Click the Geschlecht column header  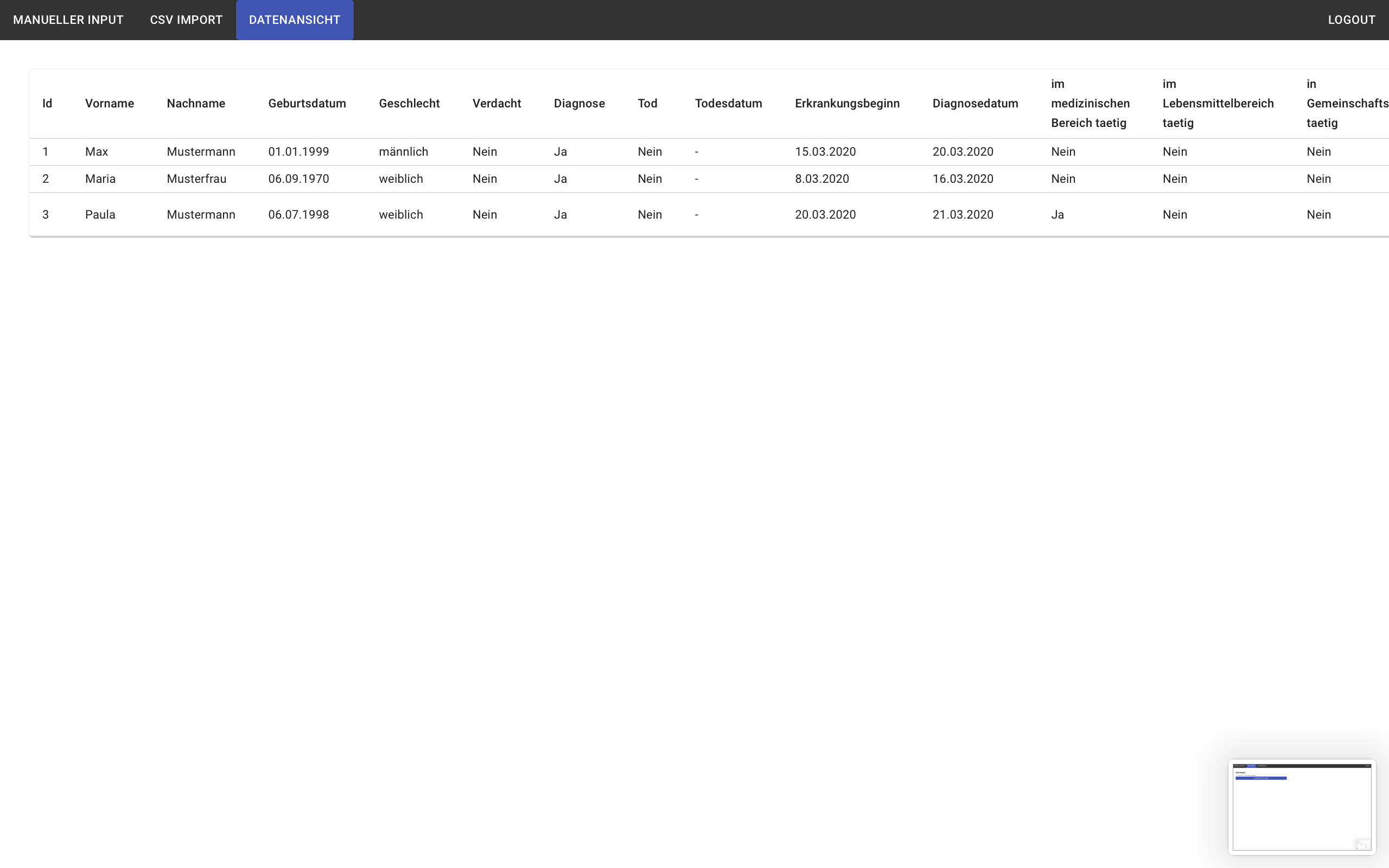(x=409, y=103)
